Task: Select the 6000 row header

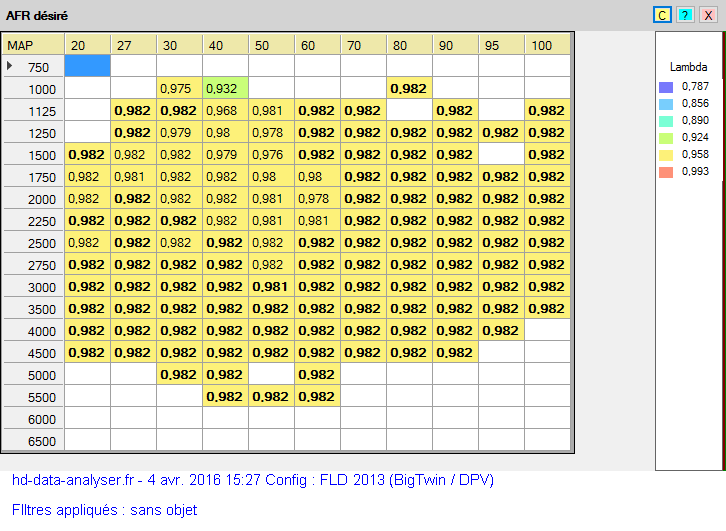Action: click(x=33, y=418)
